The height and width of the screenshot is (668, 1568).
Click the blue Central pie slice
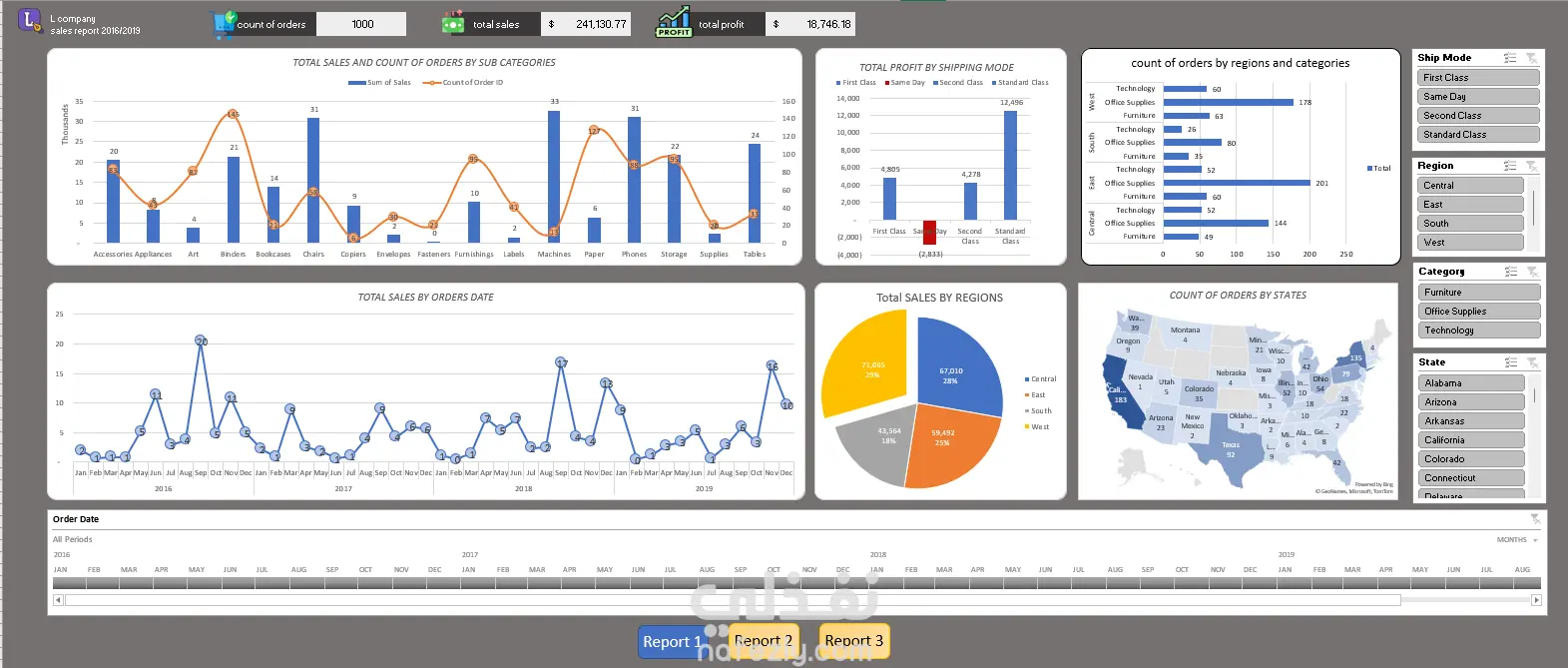pos(956,364)
